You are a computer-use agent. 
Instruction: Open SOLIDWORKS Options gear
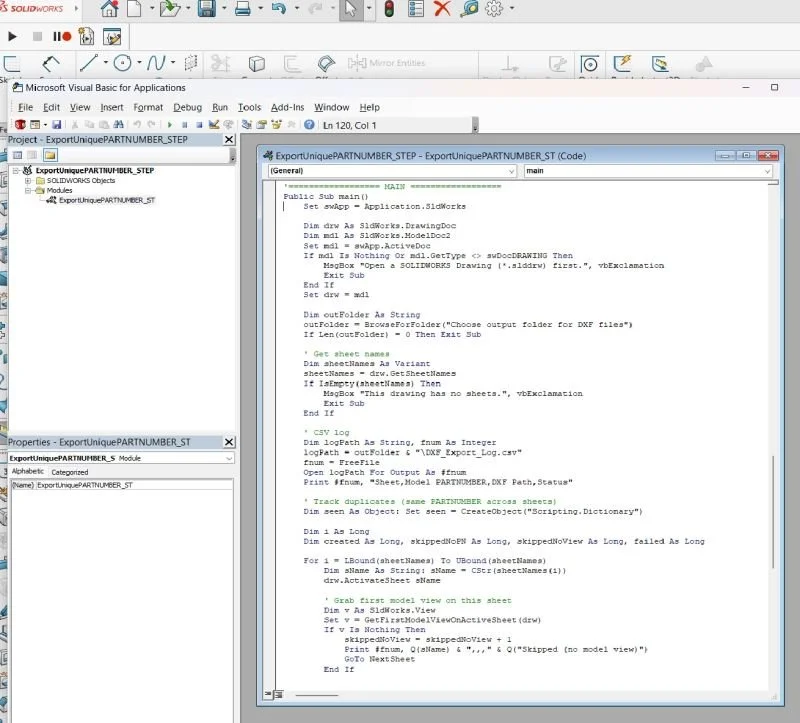pyautogui.click(x=494, y=9)
